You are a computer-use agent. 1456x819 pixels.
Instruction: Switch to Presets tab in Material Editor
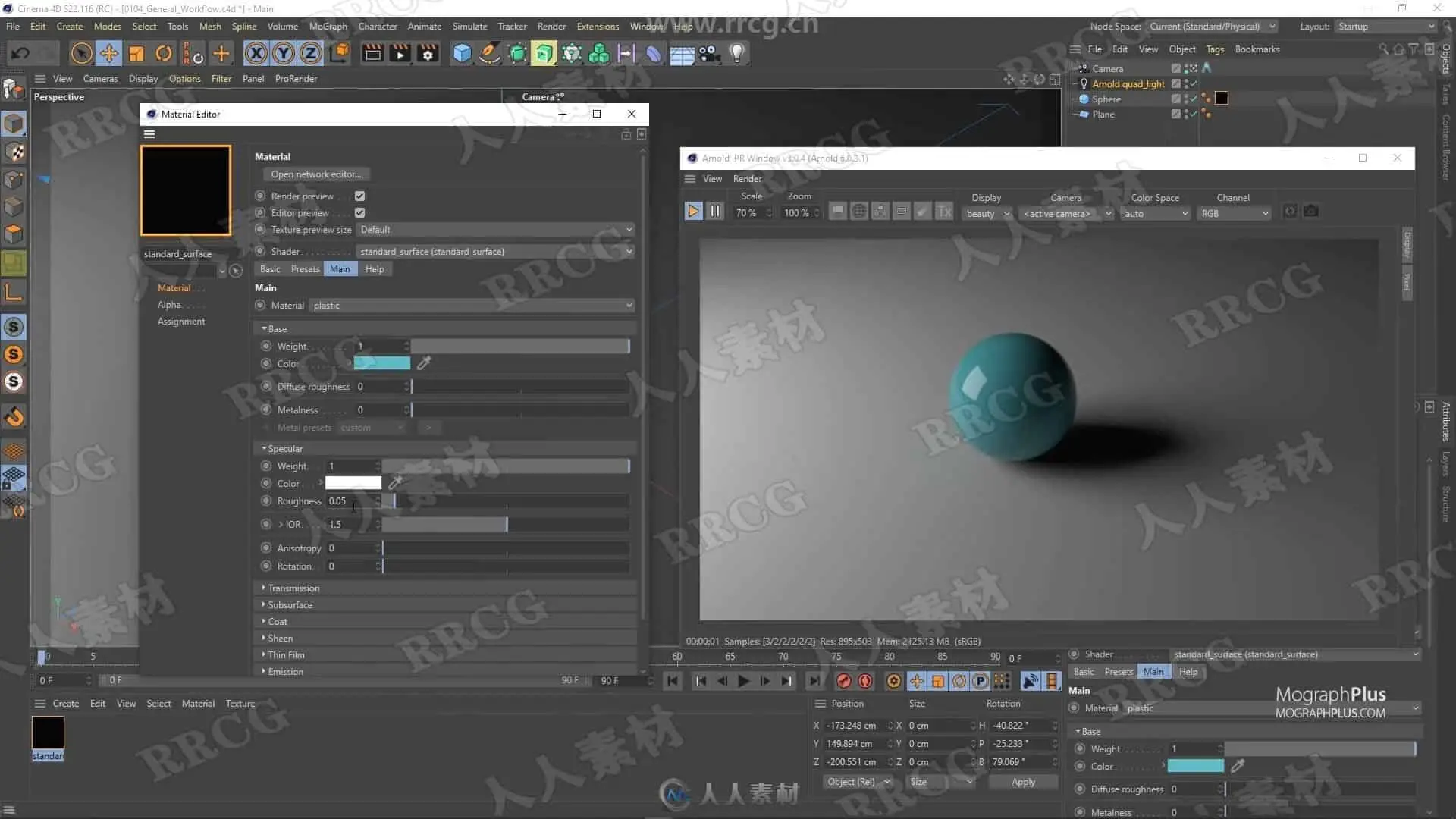[x=305, y=269]
